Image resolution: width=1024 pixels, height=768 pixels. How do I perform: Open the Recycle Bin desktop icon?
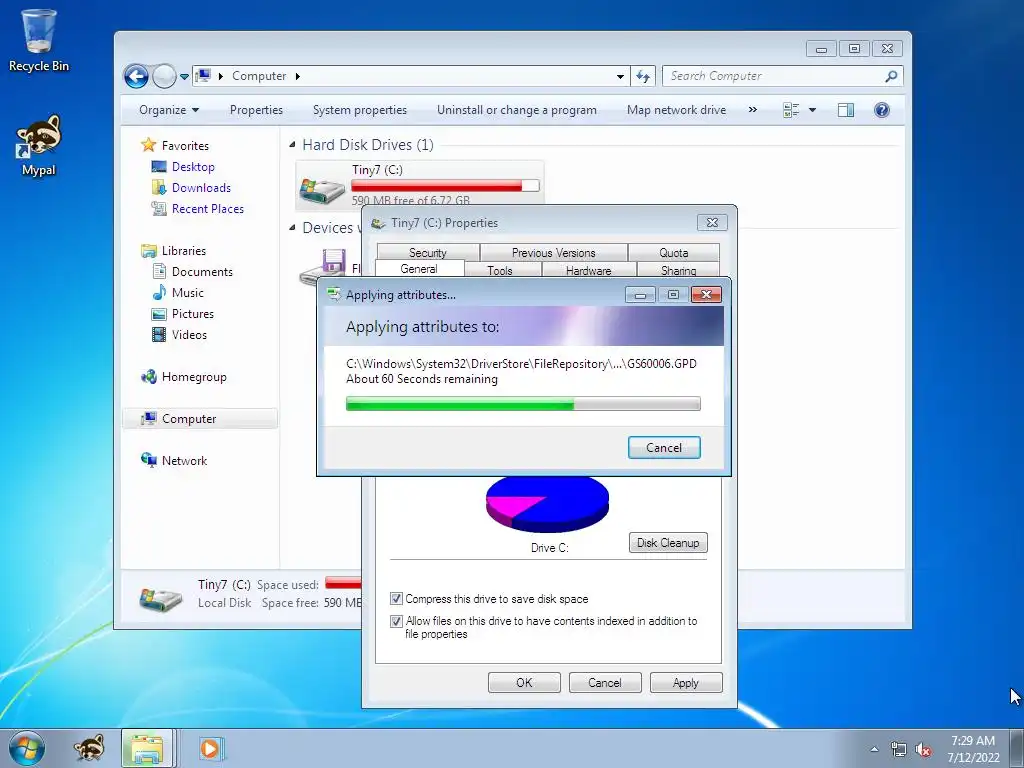point(39,40)
